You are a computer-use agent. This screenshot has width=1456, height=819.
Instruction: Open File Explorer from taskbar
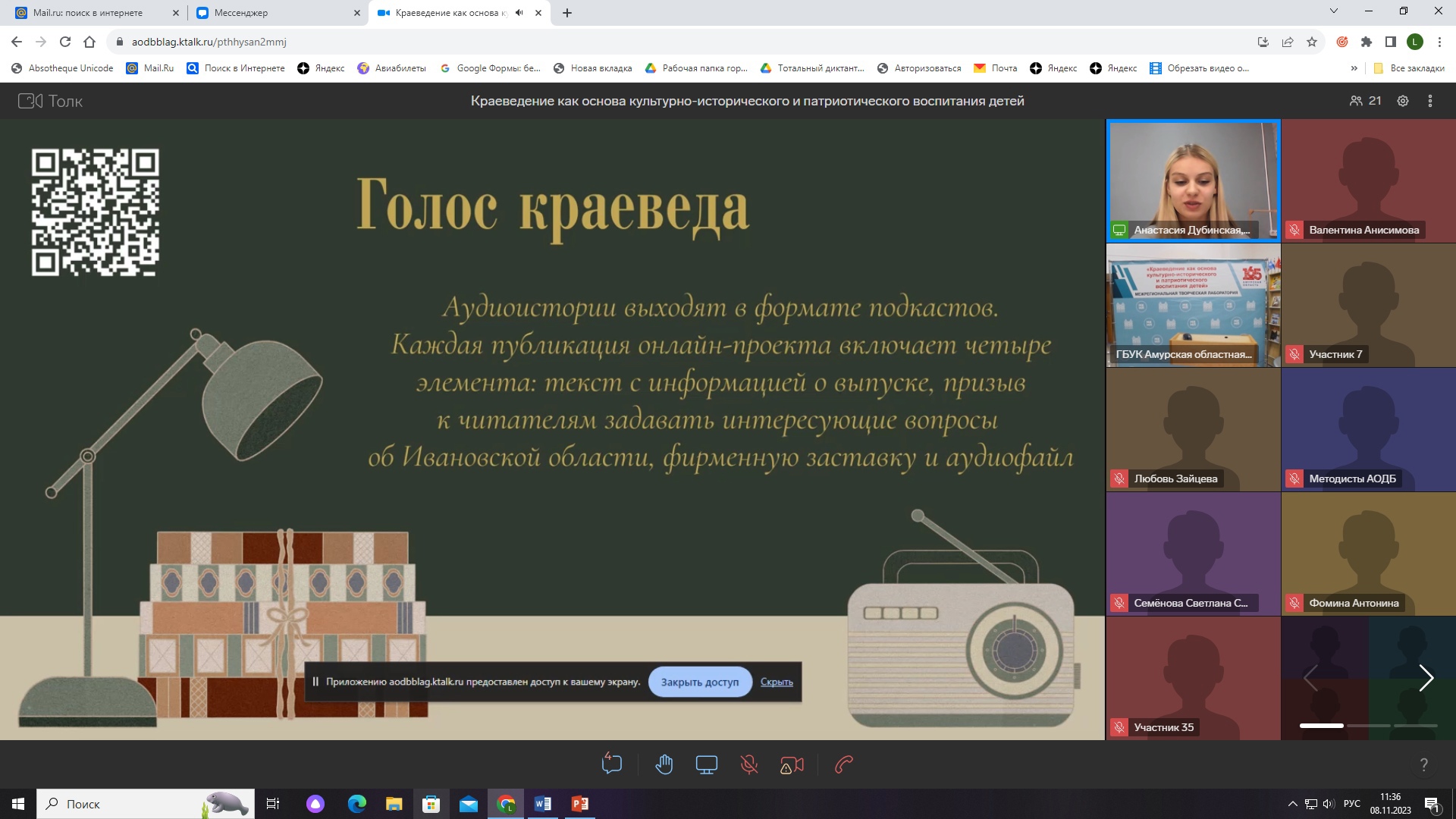(394, 804)
